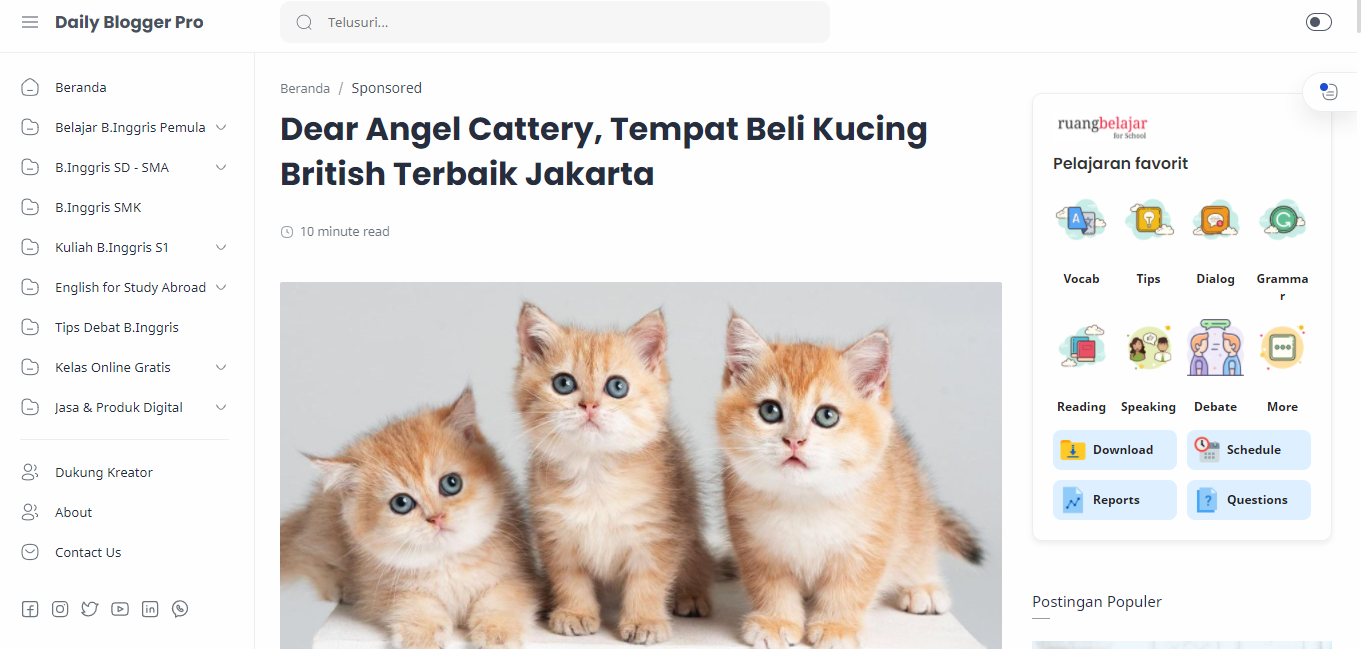Expand Jasa & Produk Digital menu
This screenshot has width=1361, height=649.
[221, 407]
